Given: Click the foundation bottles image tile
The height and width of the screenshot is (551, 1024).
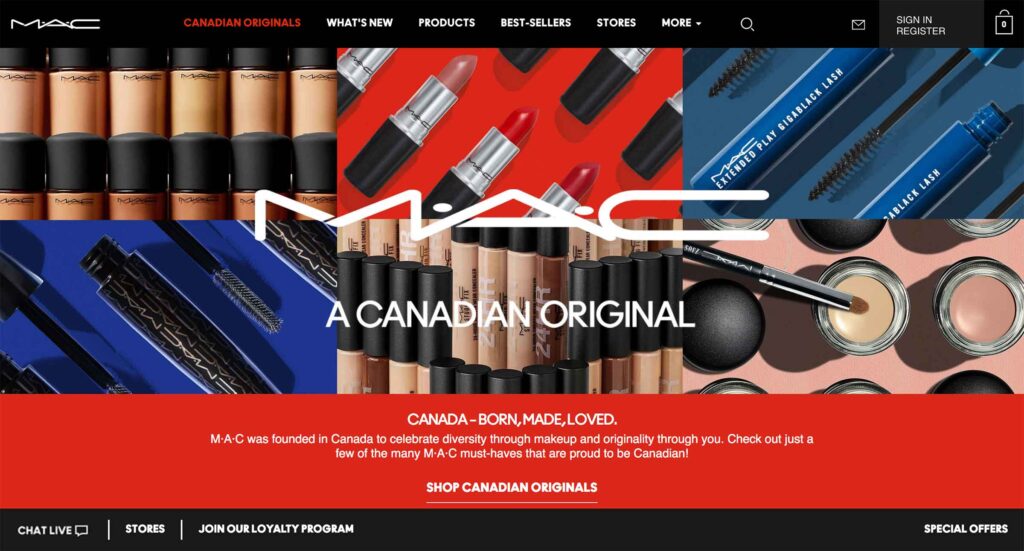Looking at the screenshot, I should [168, 133].
